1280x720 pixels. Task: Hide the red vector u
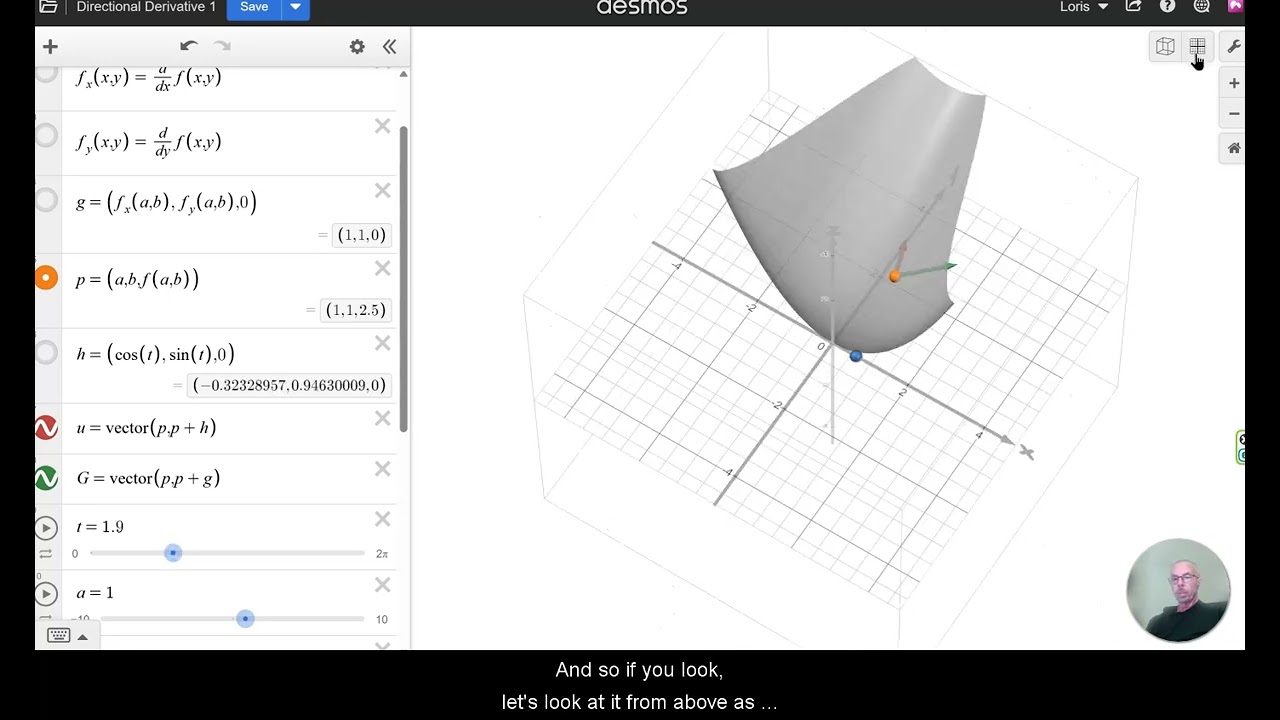[46, 428]
